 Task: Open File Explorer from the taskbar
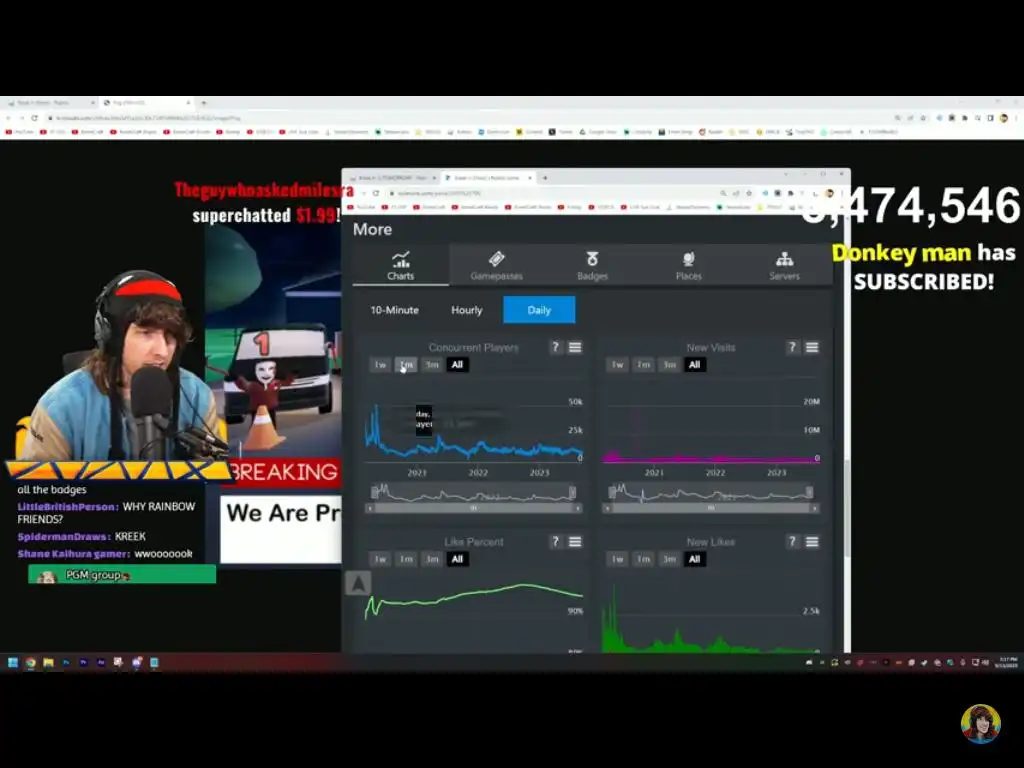(x=48, y=662)
